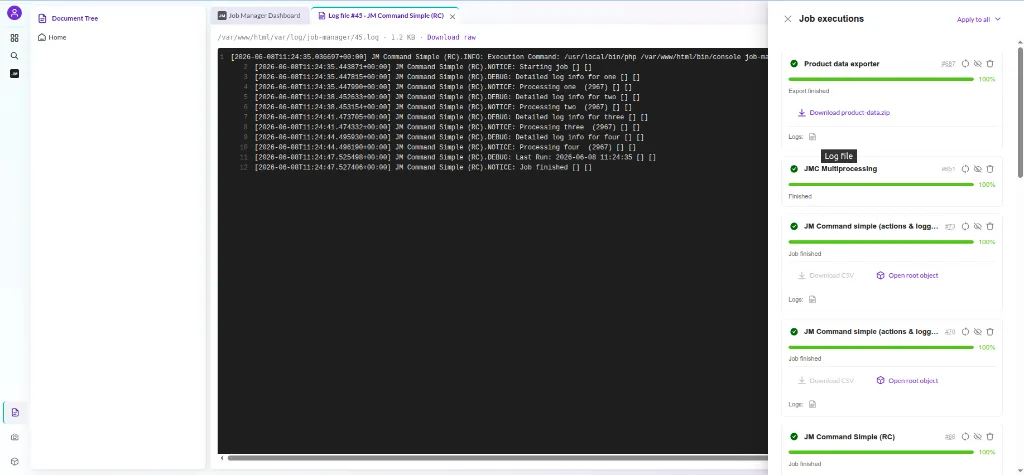The image size is (1024, 475).
Task: Select Home in the document tree
Action: (x=52, y=37)
